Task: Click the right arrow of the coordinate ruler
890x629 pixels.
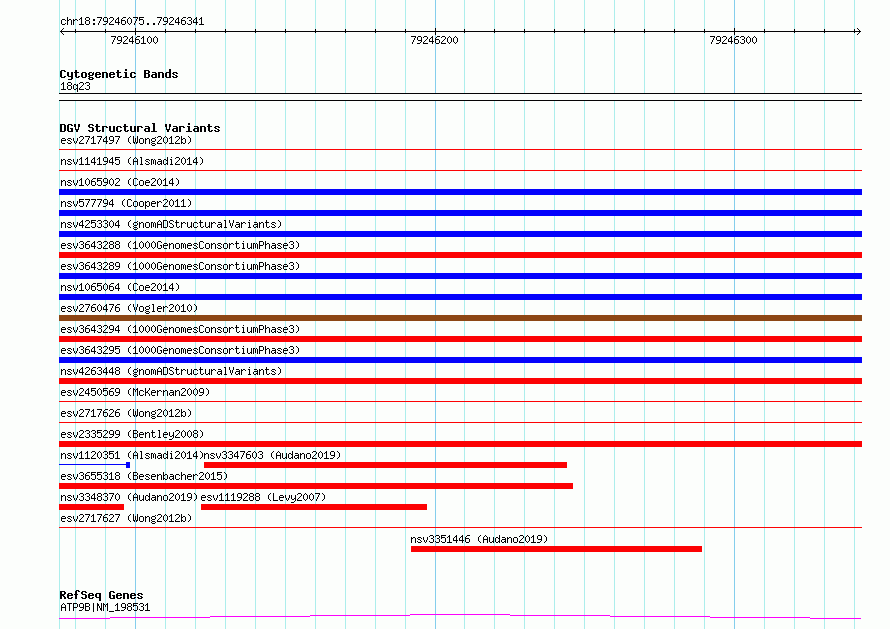Action: pyautogui.click(x=858, y=32)
